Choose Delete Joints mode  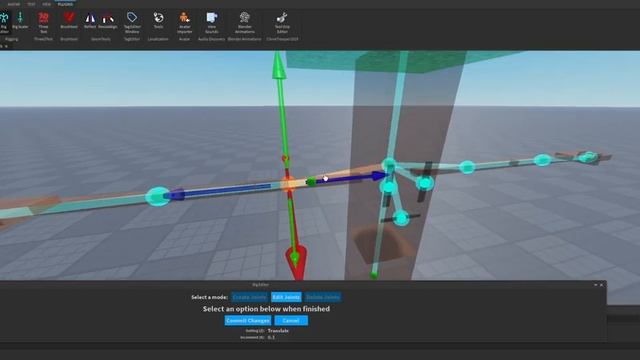322,297
